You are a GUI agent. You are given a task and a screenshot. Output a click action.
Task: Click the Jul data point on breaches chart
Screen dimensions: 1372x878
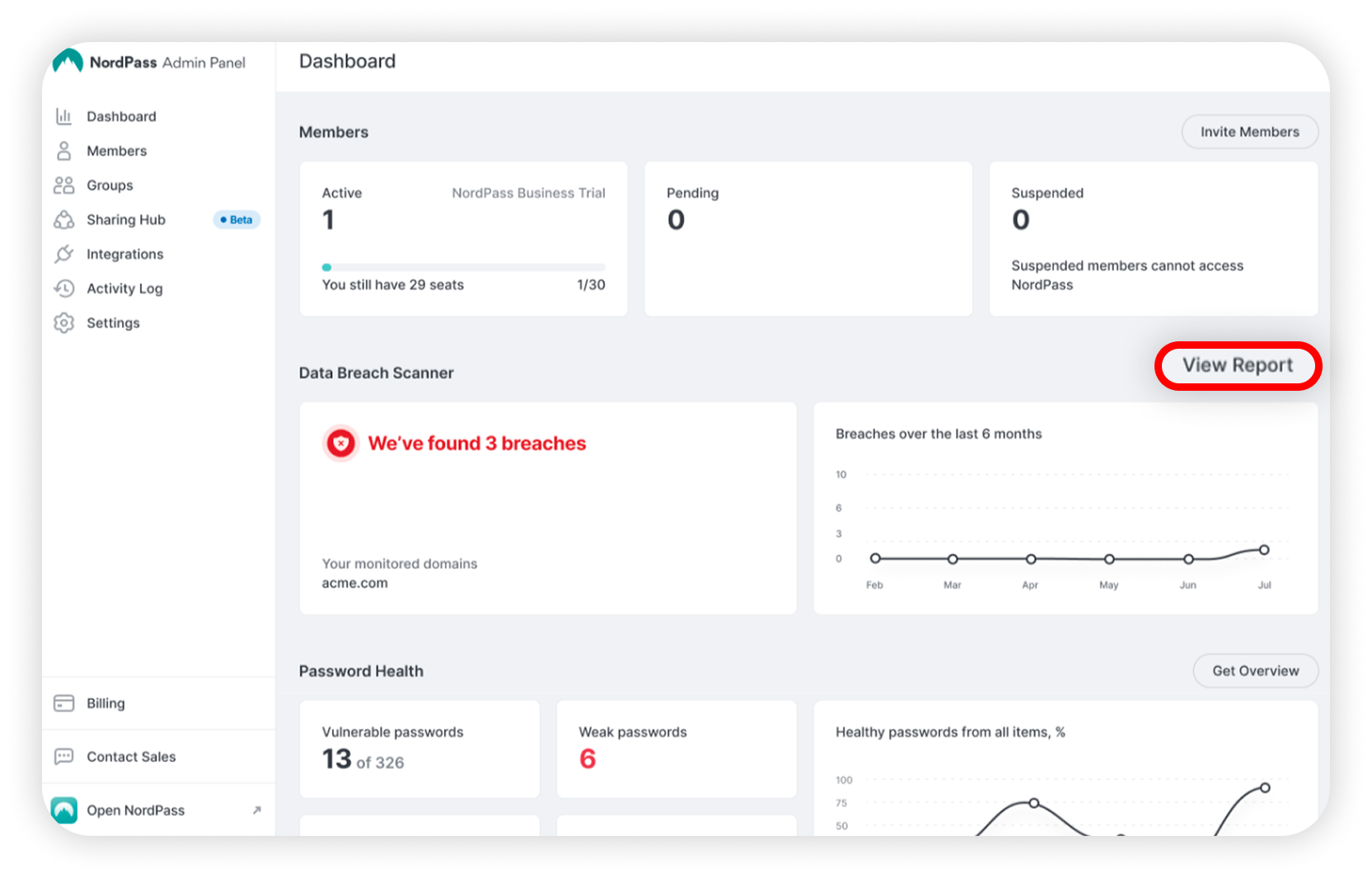[1264, 550]
